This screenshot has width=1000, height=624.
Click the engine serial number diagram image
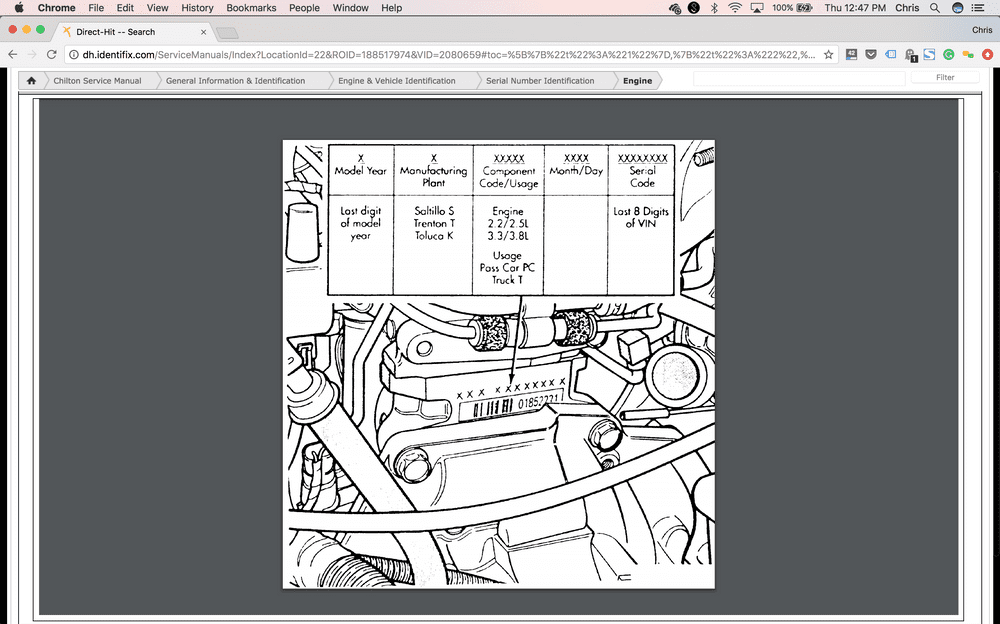click(498, 363)
